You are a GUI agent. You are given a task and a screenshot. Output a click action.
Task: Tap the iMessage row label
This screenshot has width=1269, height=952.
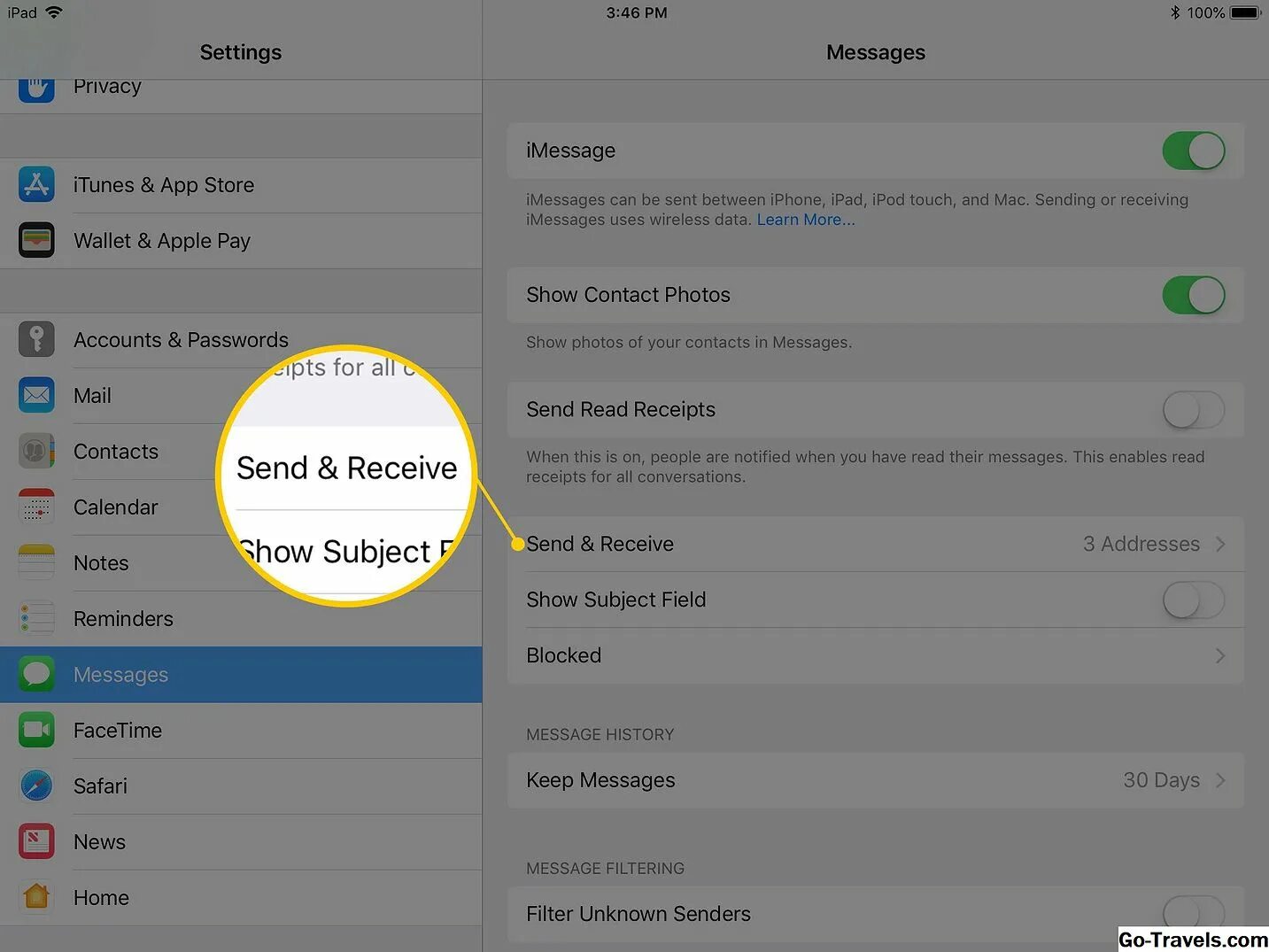pos(570,151)
